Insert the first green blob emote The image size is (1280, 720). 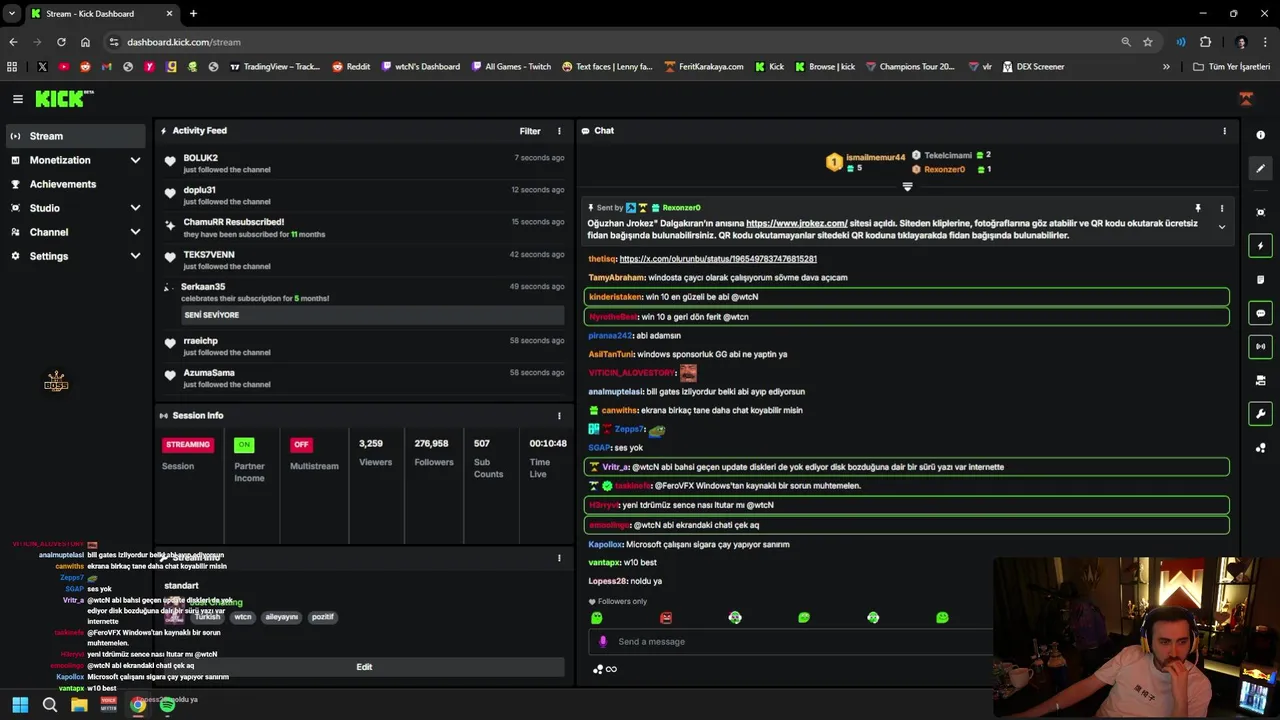[x=597, y=618]
